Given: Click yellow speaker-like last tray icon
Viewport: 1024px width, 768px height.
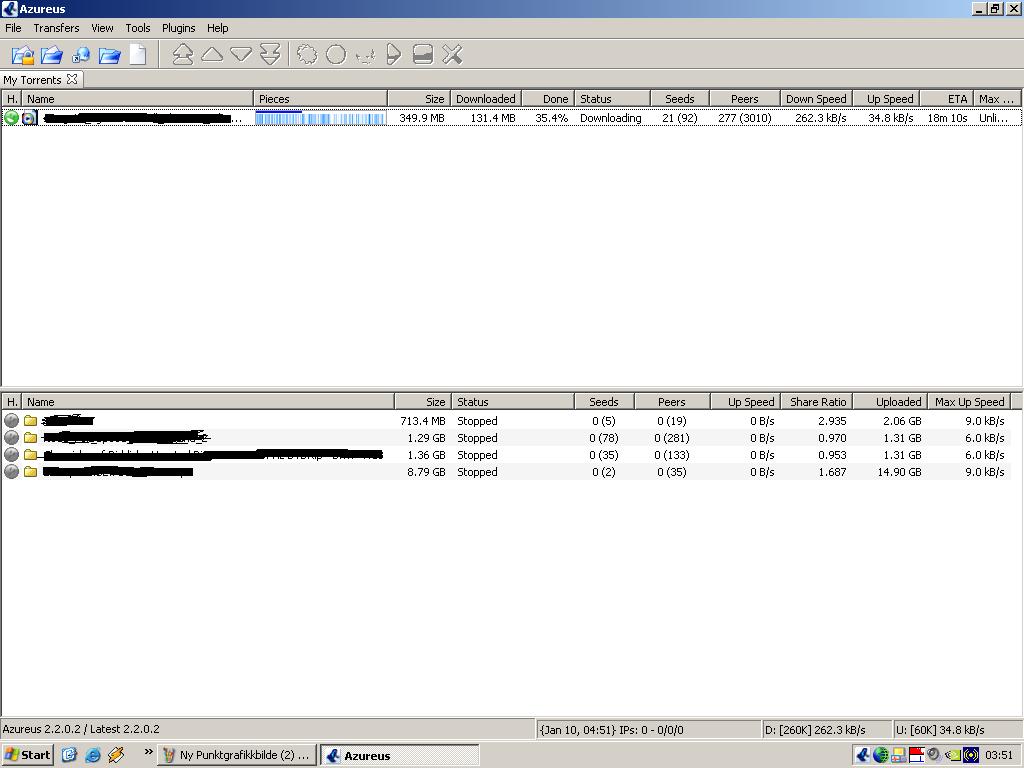Looking at the screenshot, I should click(971, 755).
